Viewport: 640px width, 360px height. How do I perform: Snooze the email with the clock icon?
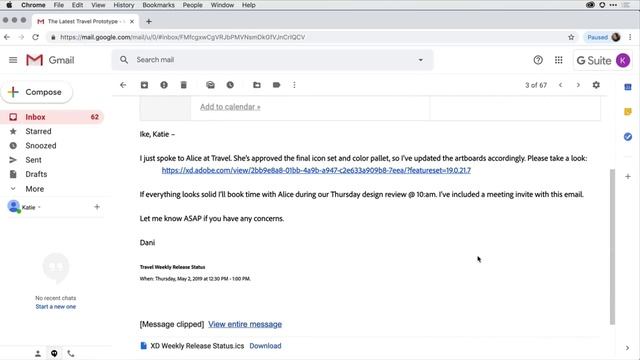(x=230, y=85)
